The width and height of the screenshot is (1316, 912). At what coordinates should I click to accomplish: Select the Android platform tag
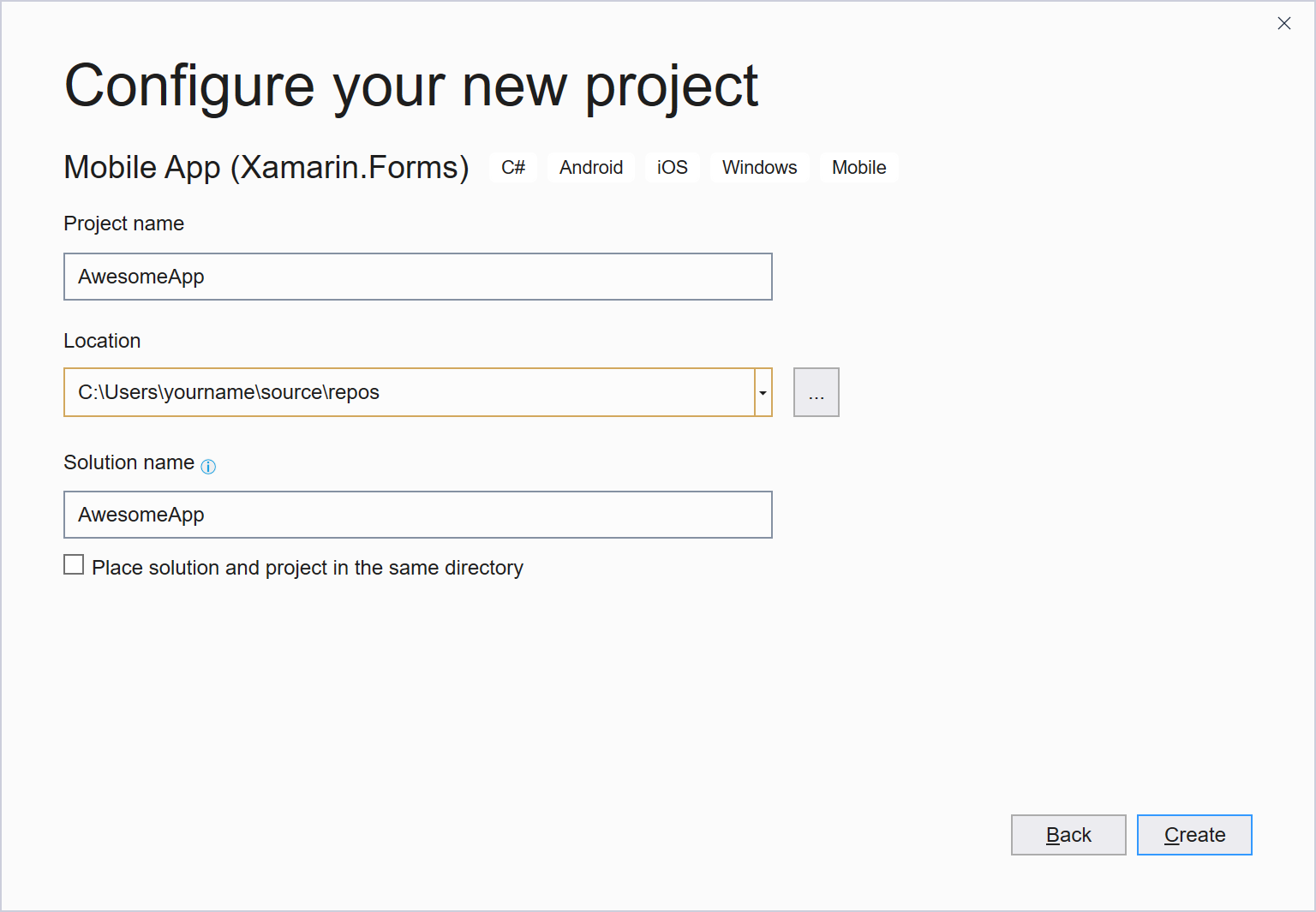(x=591, y=168)
